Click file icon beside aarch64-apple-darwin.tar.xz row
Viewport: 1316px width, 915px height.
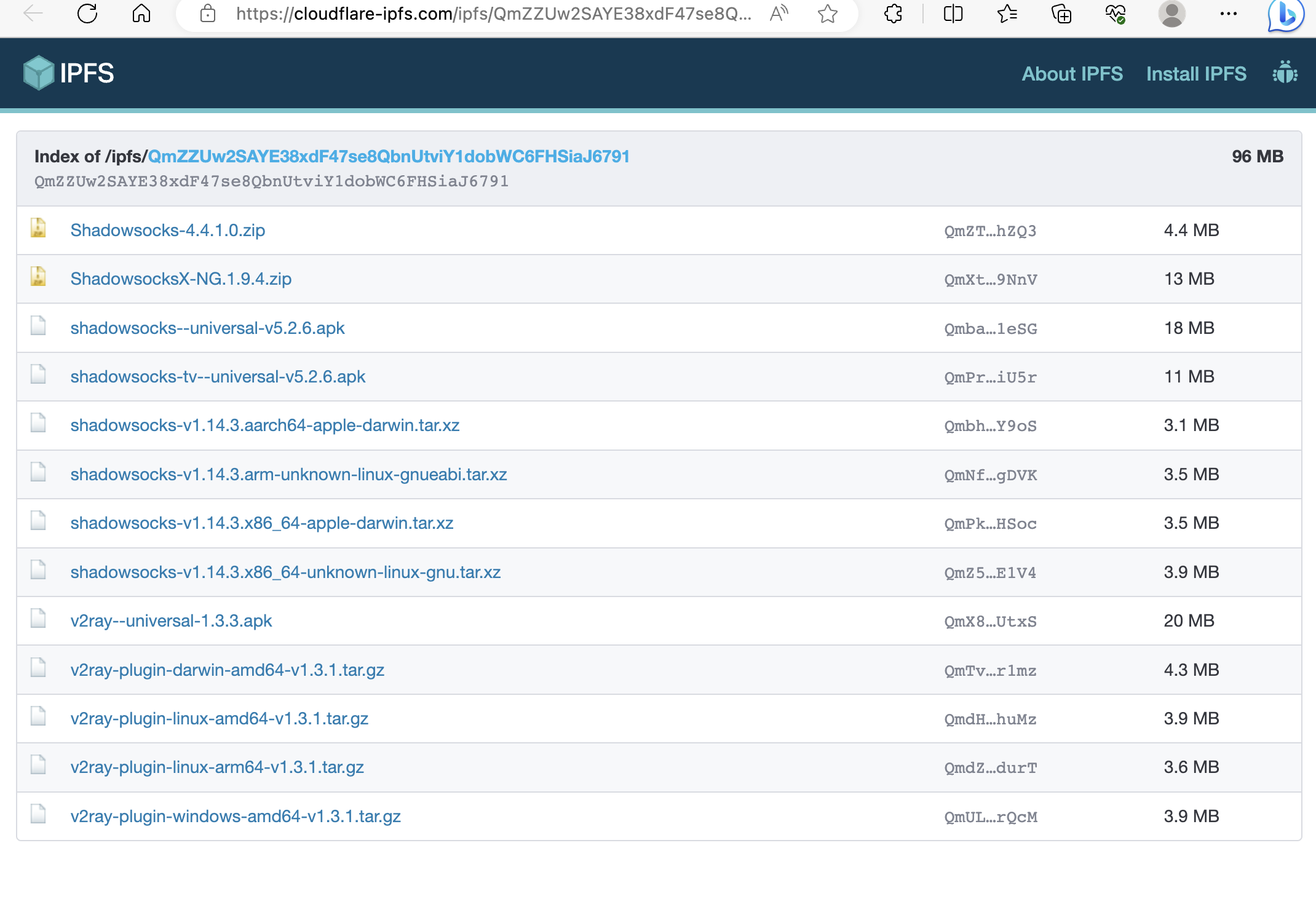[38, 422]
